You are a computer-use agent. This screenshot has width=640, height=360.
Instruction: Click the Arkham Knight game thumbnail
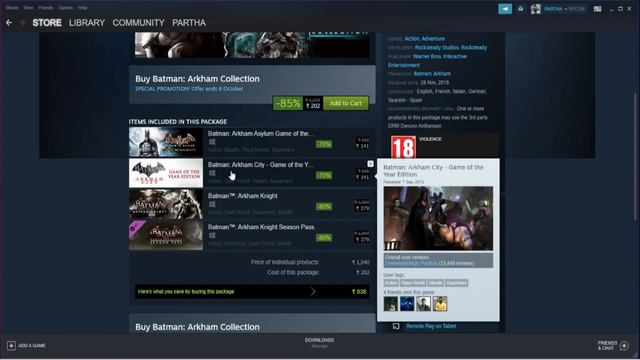pyautogui.click(x=166, y=204)
